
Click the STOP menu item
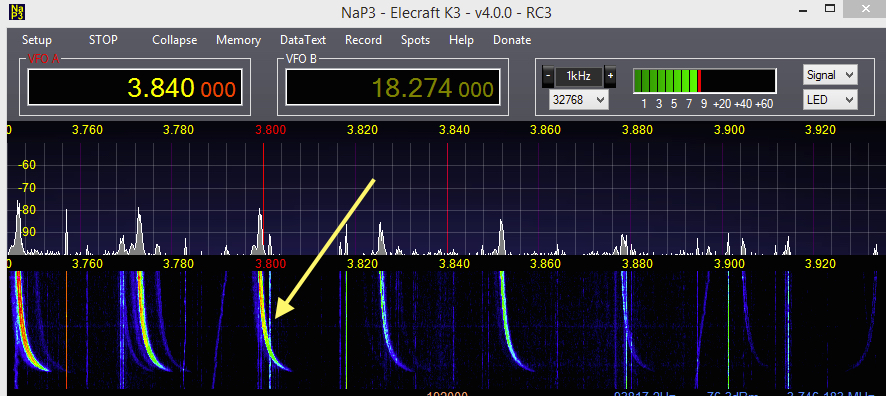pyautogui.click(x=103, y=40)
